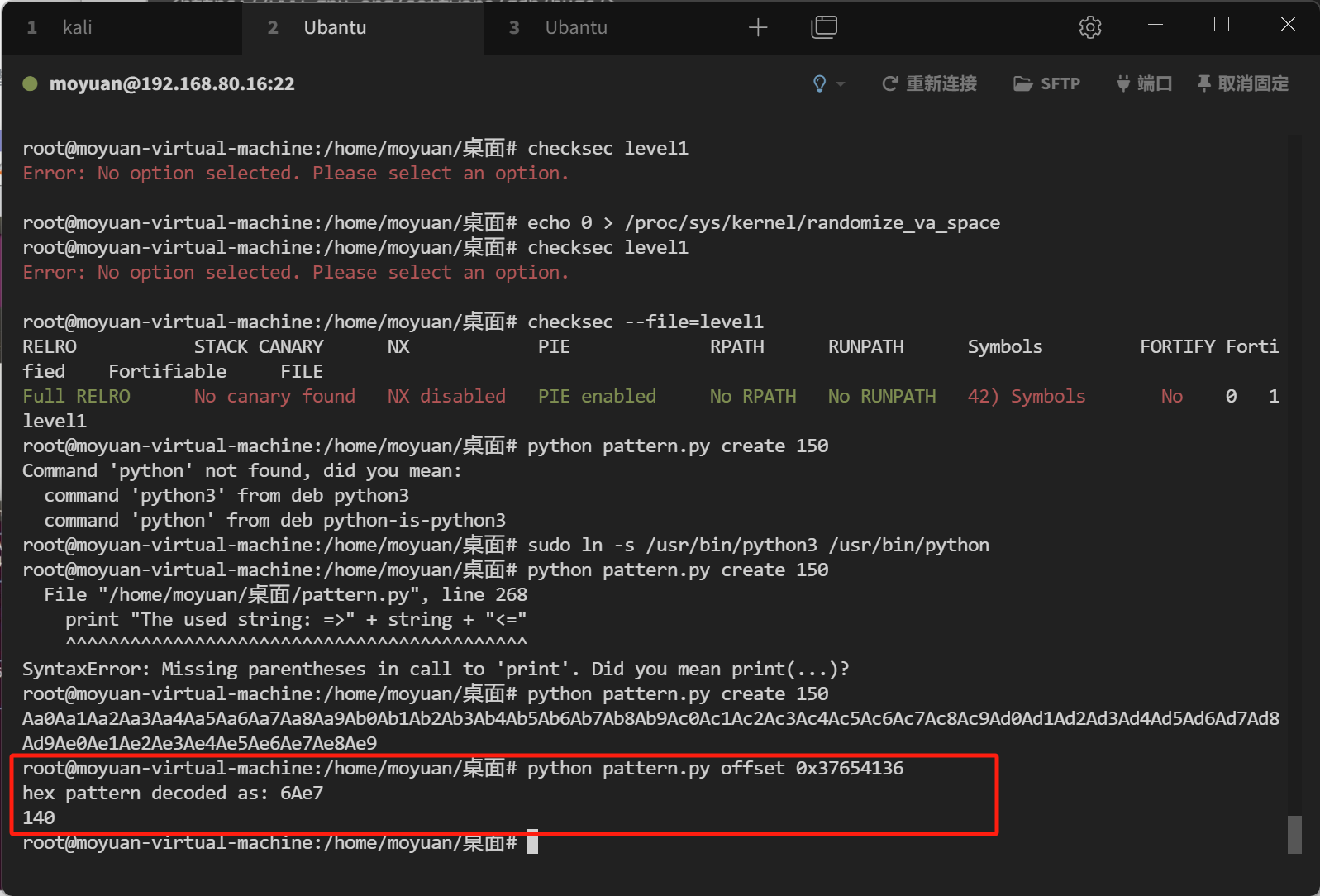The width and height of the screenshot is (1320, 896).
Task: Toggle the 取消固定 unpin toolbar option
Action: [1243, 83]
